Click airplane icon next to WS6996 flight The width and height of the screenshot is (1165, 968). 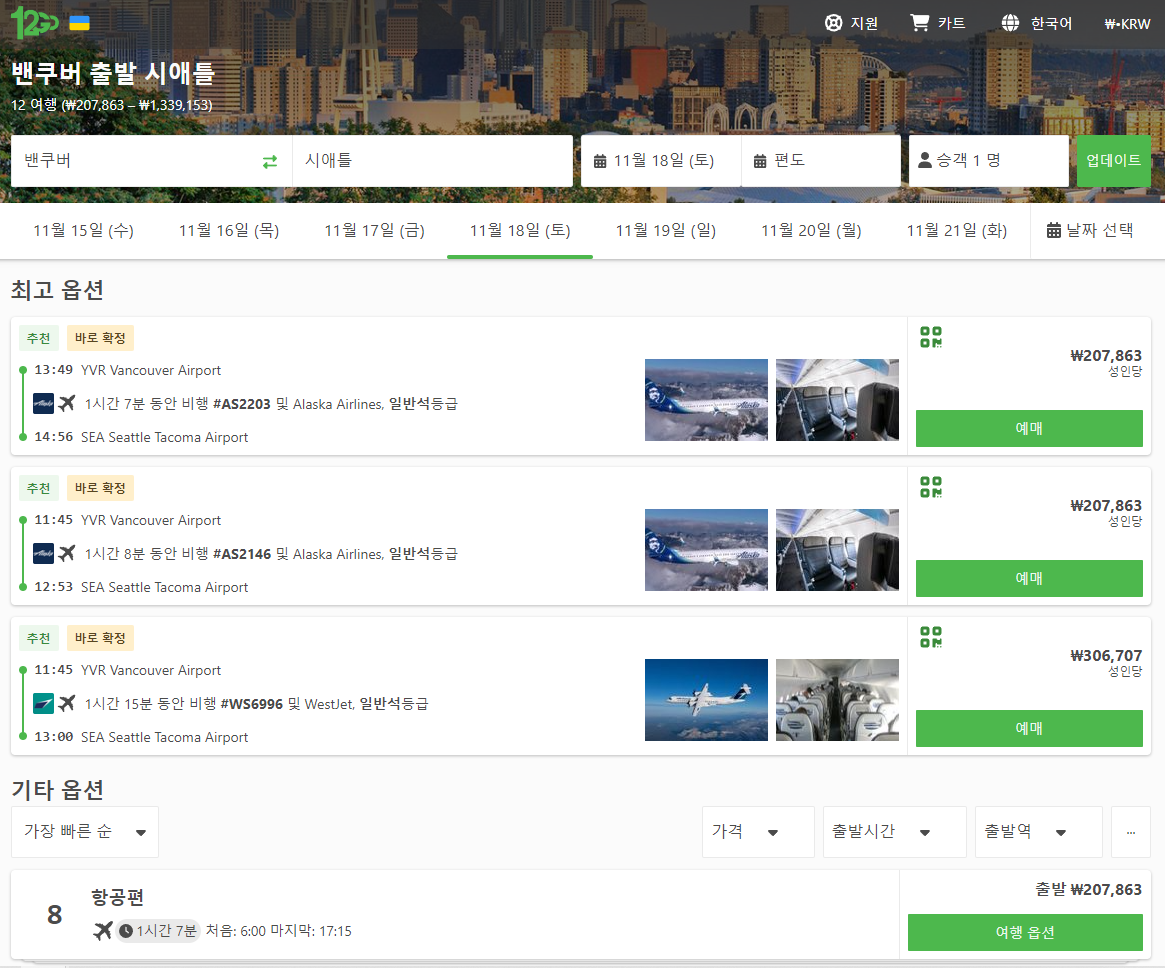[67, 704]
